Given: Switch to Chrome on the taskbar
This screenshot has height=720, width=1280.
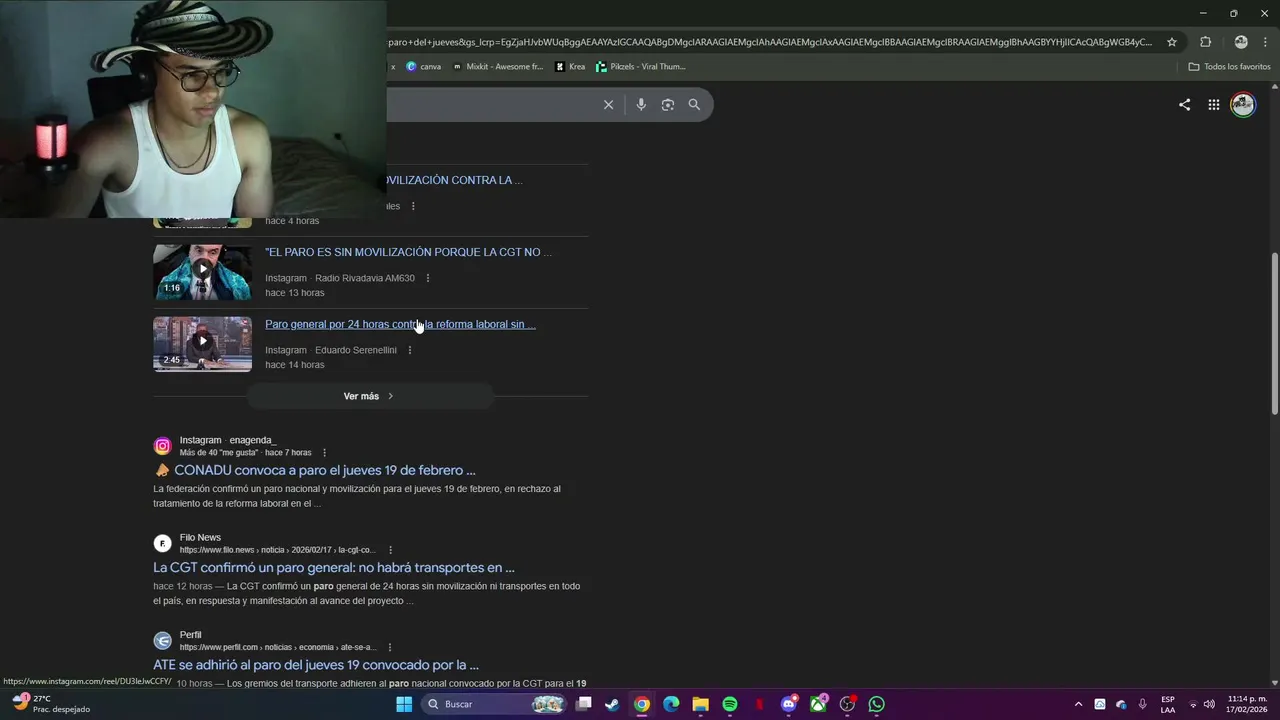Looking at the screenshot, I should tap(641, 704).
